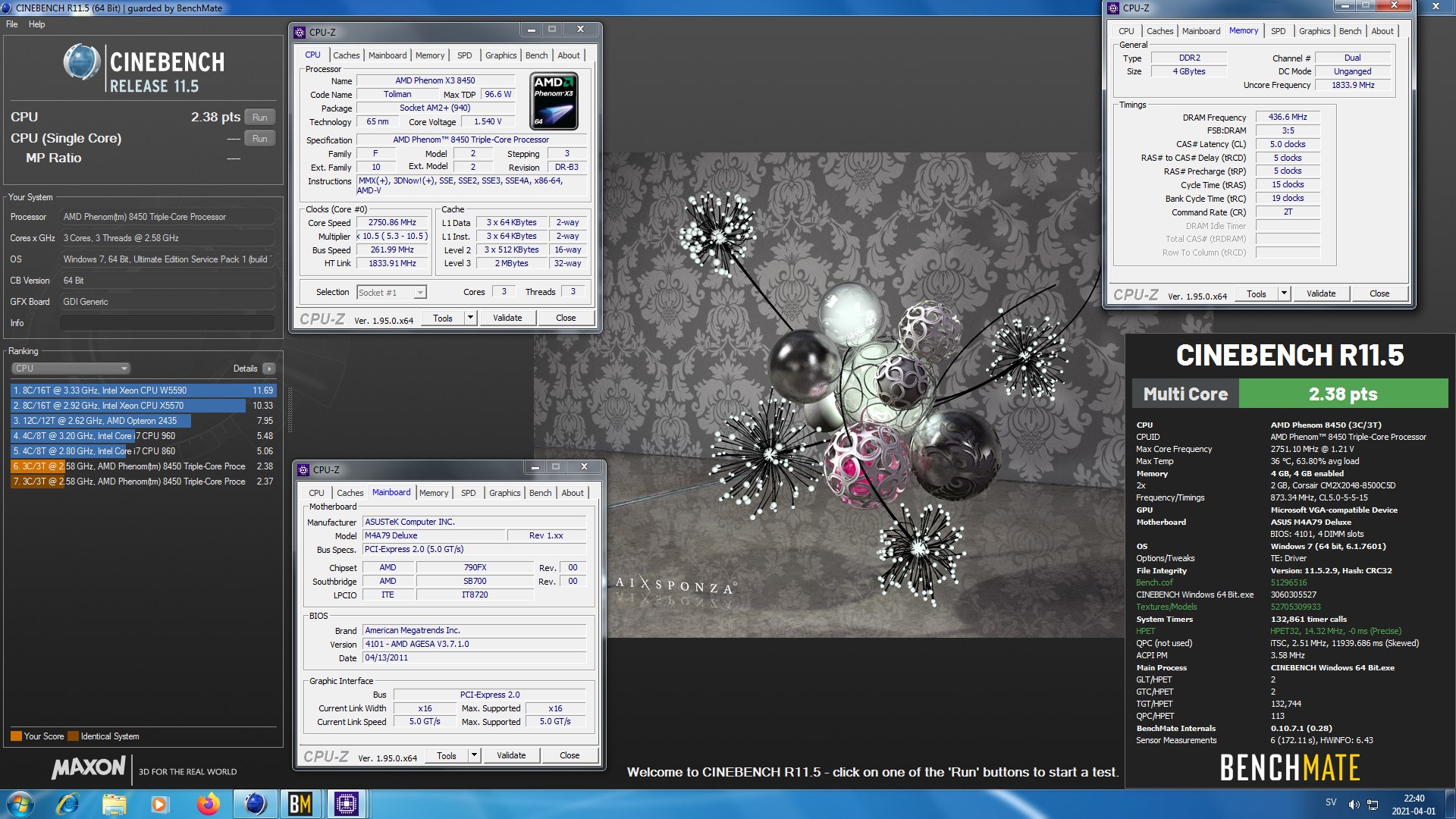Click the Details arrow button in Ranking
Screen dimensions: 1456x819
(x=268, y=369)
